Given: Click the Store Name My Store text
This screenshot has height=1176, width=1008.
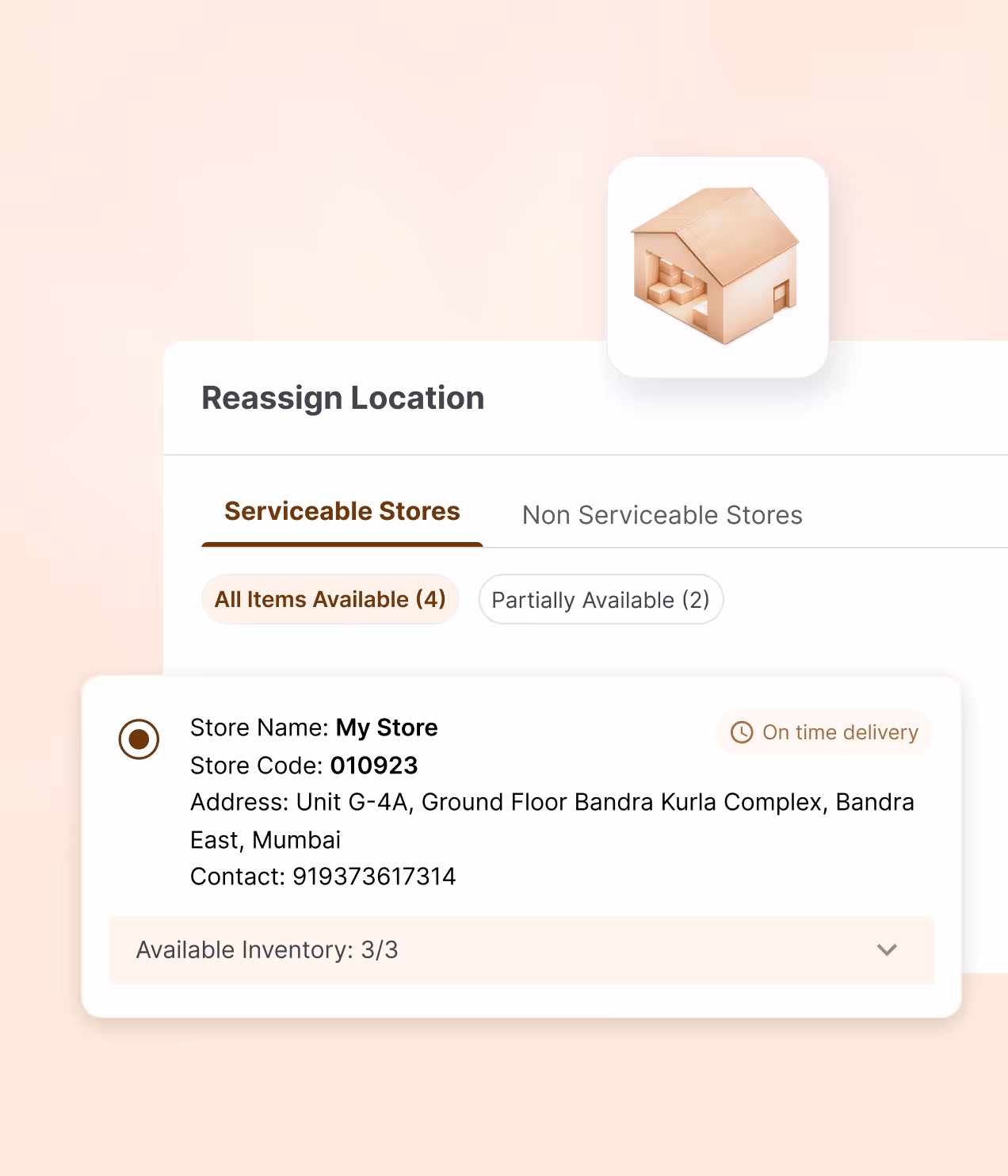Looking at the screenshot, I should point(314,727).
